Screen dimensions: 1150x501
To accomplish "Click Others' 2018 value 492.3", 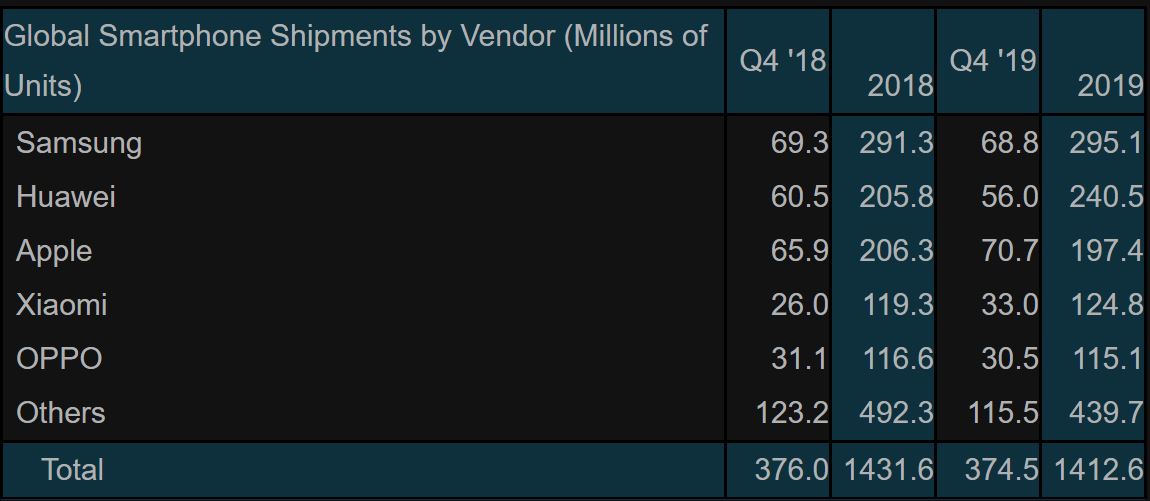I will [896, 413].
